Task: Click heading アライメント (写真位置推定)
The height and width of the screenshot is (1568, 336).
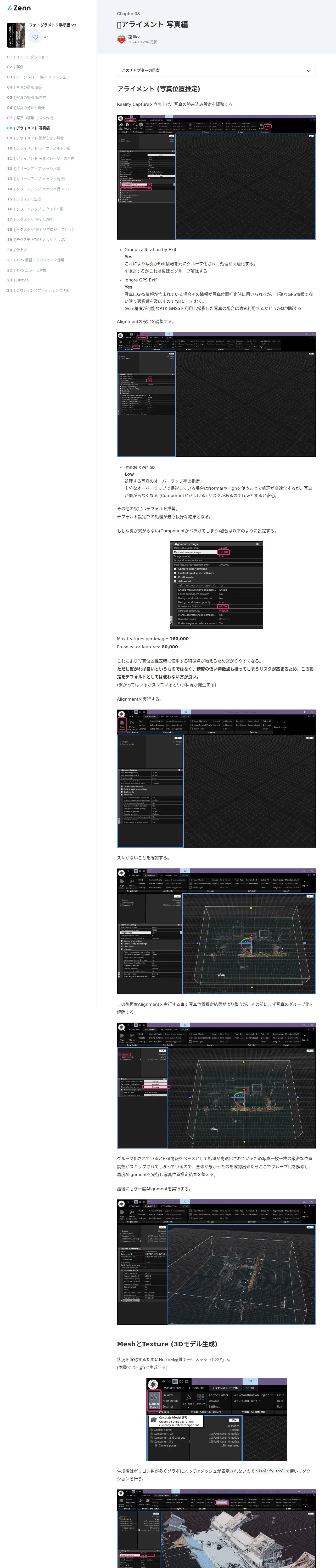Action: click(158, 89)
